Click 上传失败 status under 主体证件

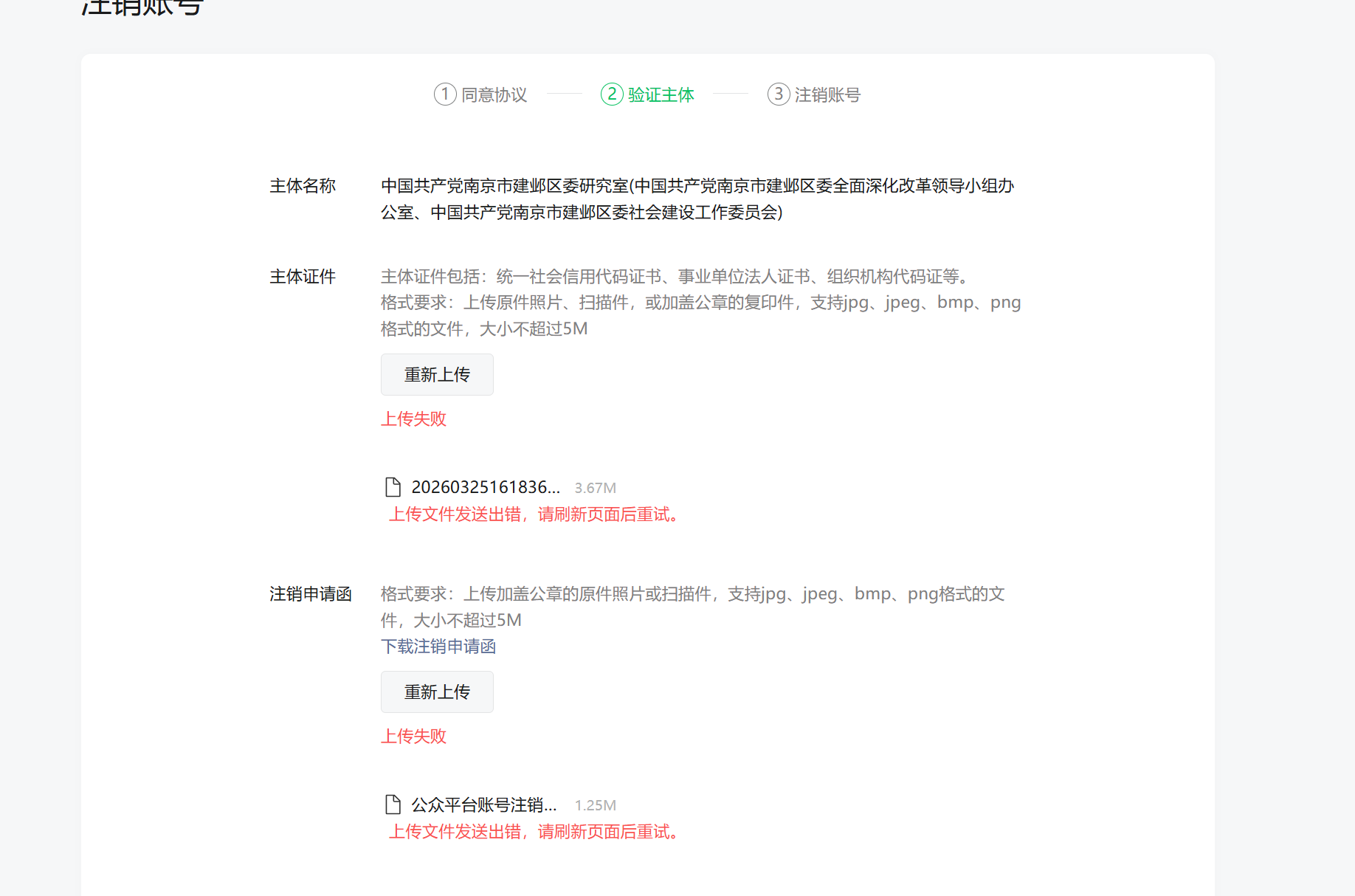point(414,419)
